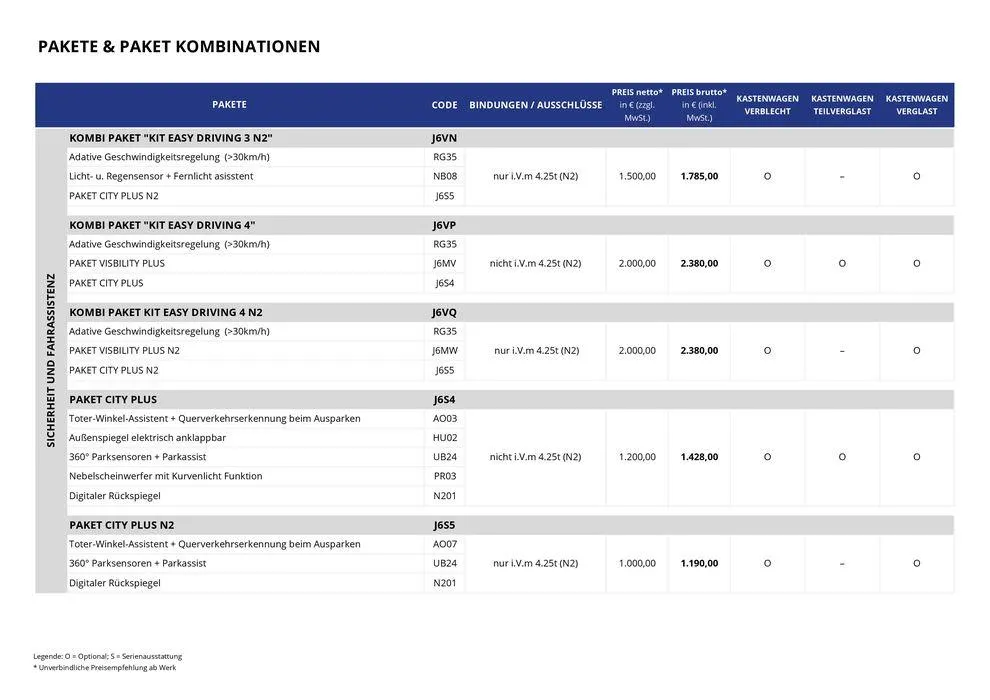This screenshot has width=990, height=700.
Task: Click the PREIS brutto column header
Action: point(699,105)
